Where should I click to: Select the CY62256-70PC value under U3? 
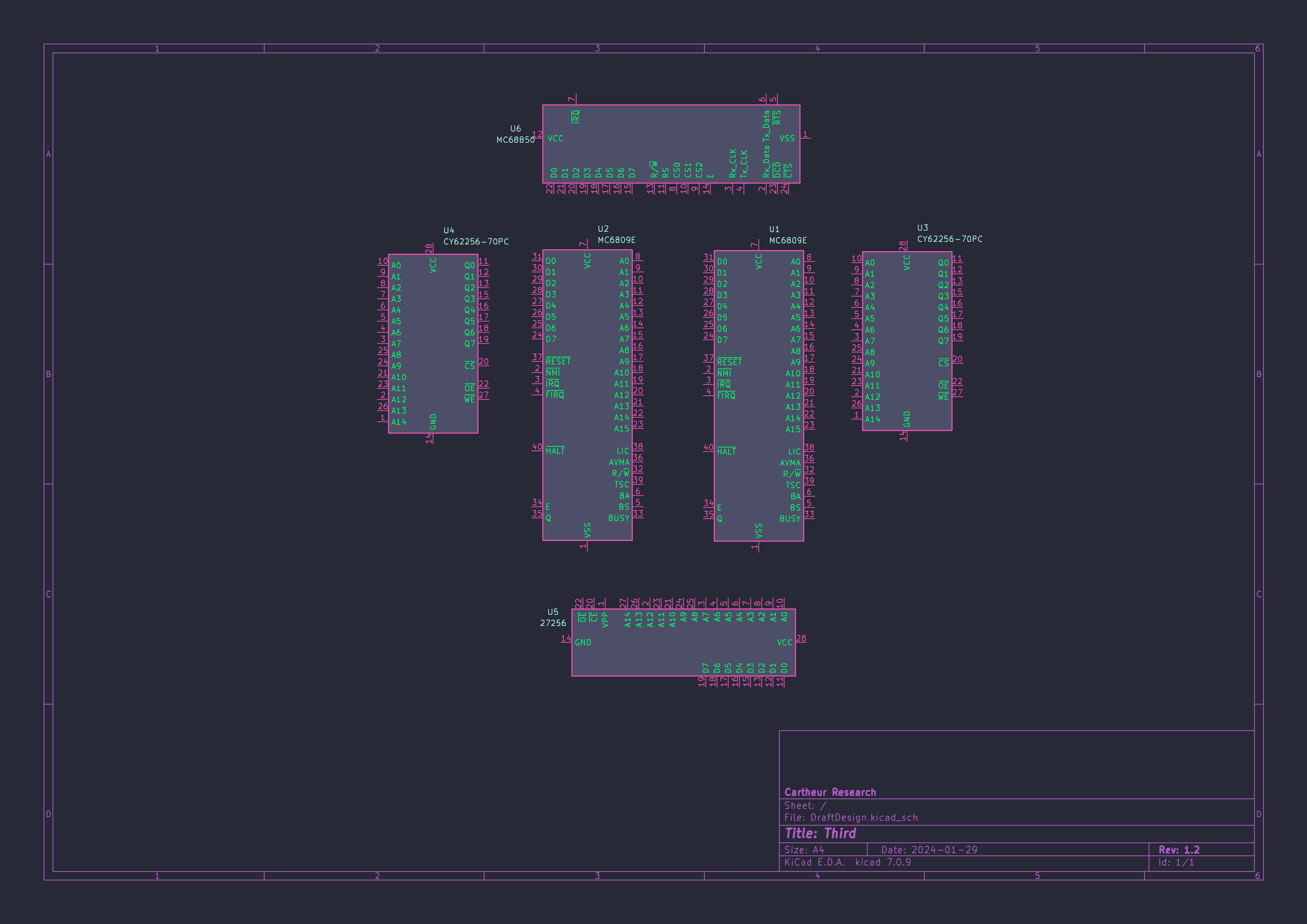tap(950, 239)
